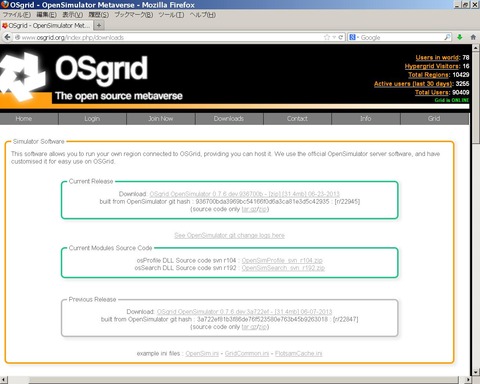Go to the Firefox home icon
Image resolution: width=480 pixels, height=384 pixels.
(473, 37)
